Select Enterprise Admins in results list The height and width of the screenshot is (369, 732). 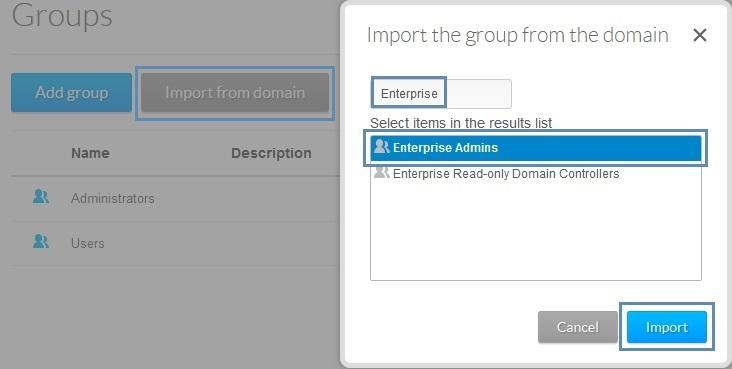[536, 148]
